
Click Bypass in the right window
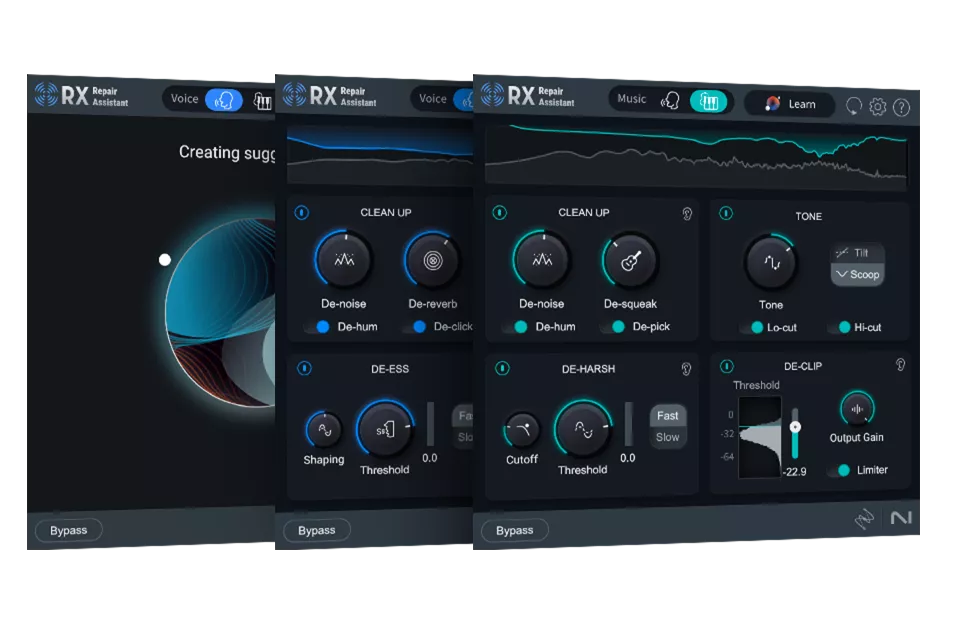514,530
